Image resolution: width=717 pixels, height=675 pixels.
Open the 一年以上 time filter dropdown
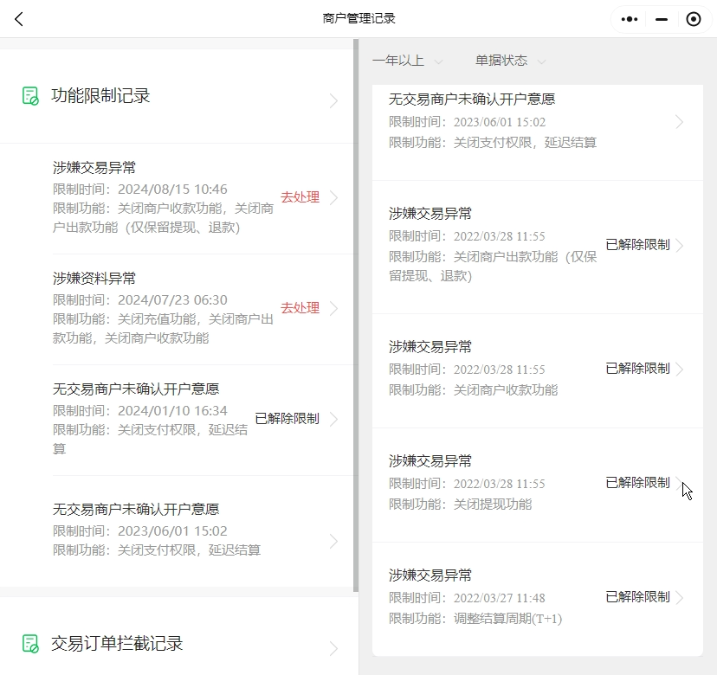[407, 61]
